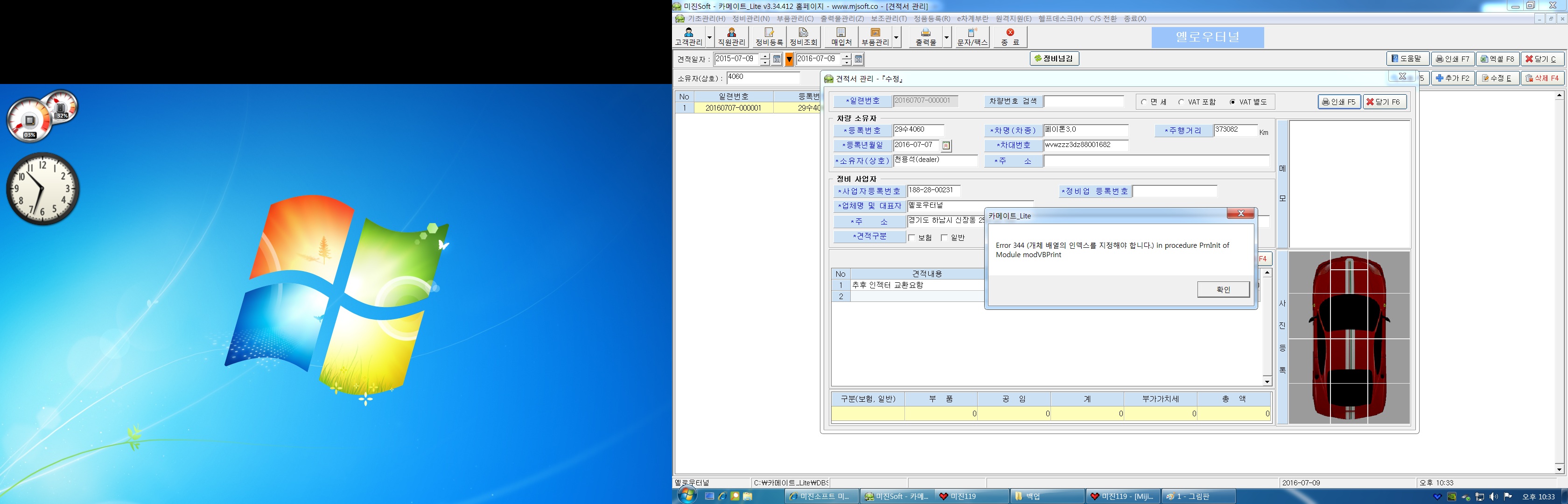Open the 정비조회 maintenance lookup tool
Screen dimensions: 1568x504
804,37
